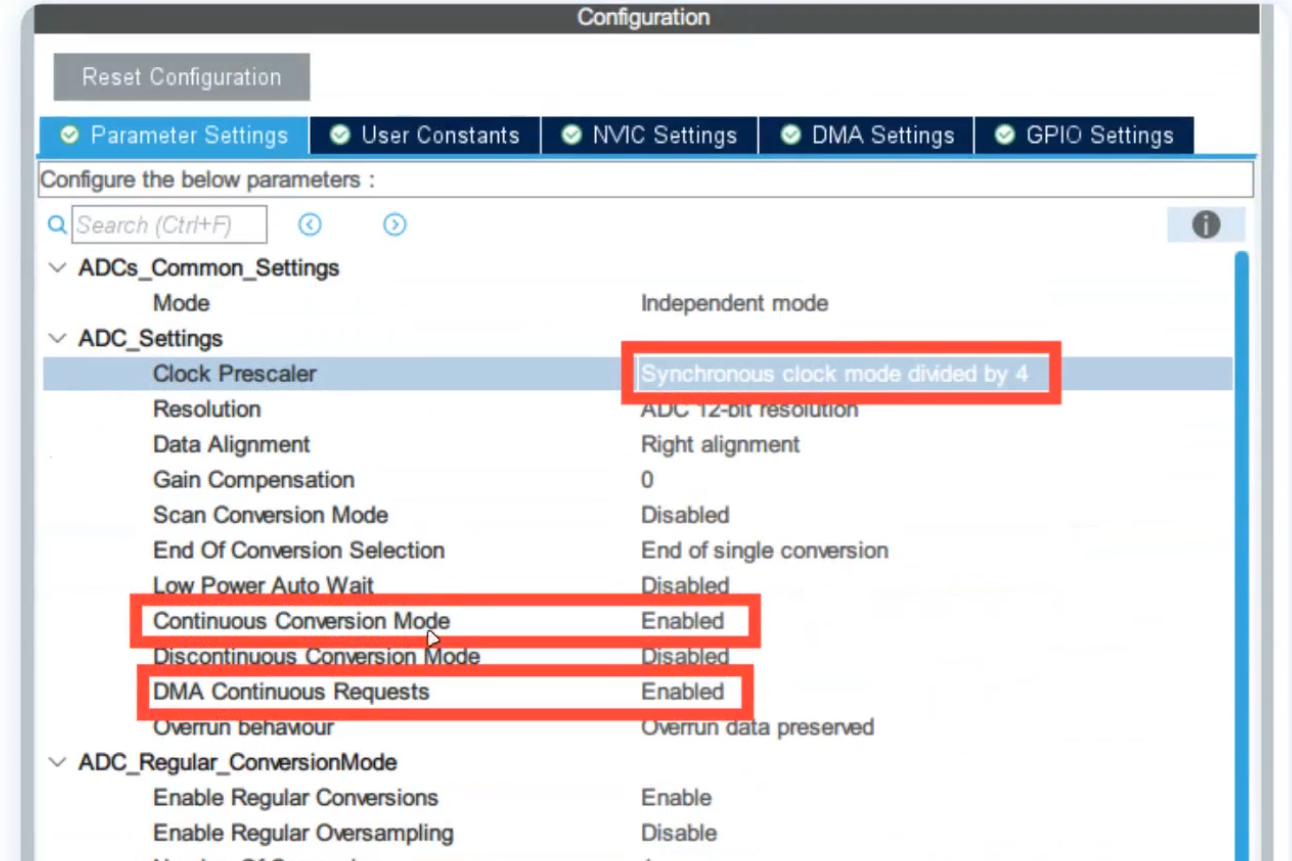
Task: Toggle Continuous Conversion Mode Enabled value
Action: (682, 621)
